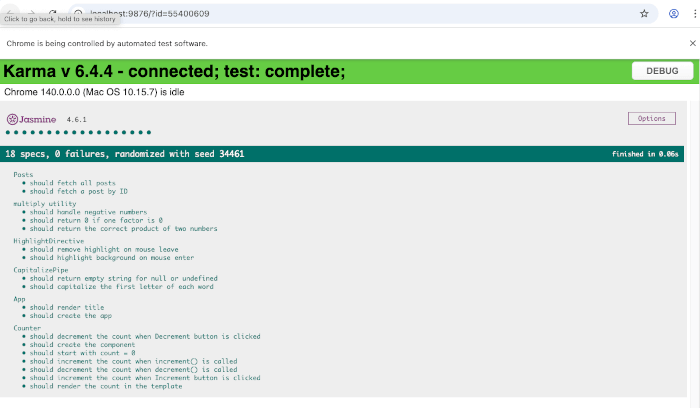Screen dimensions: 700x408
Task: Open spec 'should render the count in the template'
Action: coord(106,386)
